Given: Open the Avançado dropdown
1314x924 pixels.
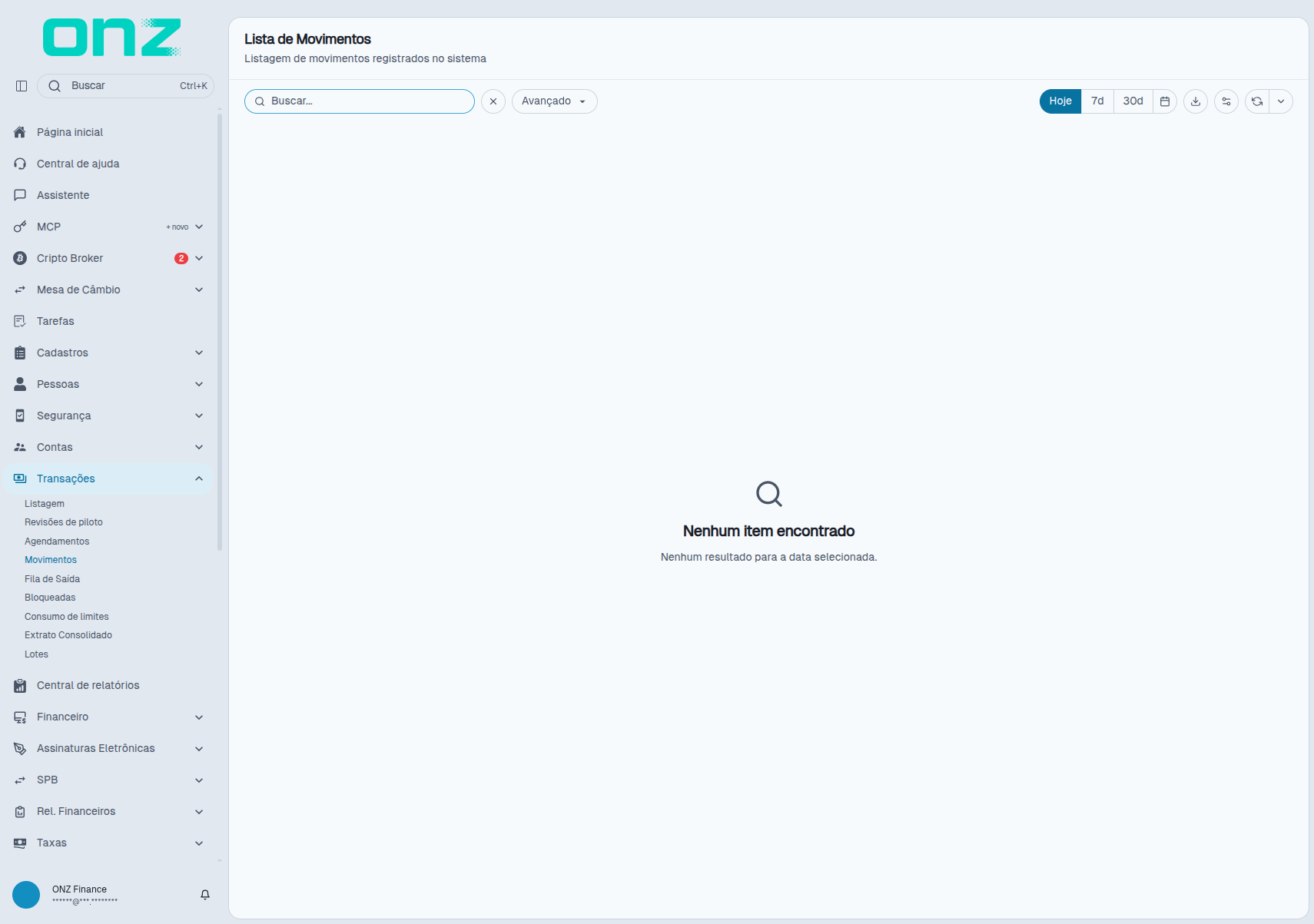Looking at the screenshot, I should [x=555, y=101].
